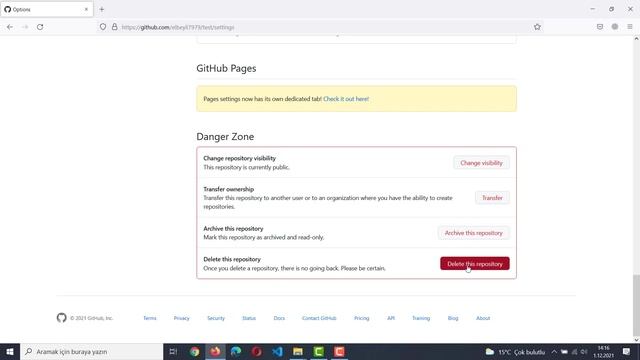Click 'This repository is currently public.' text
This screenshot has width=640, height=360.
click(247, 167)
